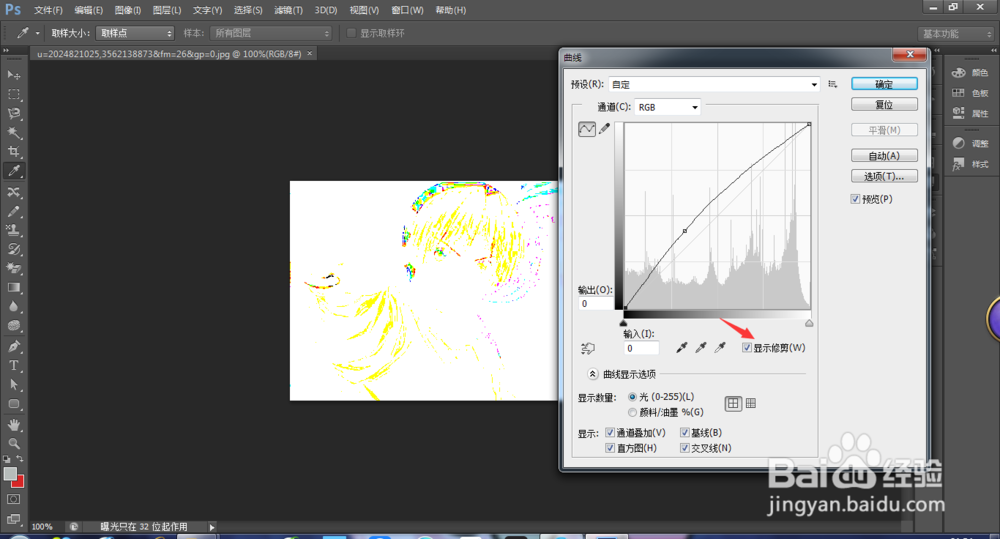This screenshot has width=1000, height=539.
Task: Activate the on-image adjustment hand icon
Action: (x=587, y=348)
